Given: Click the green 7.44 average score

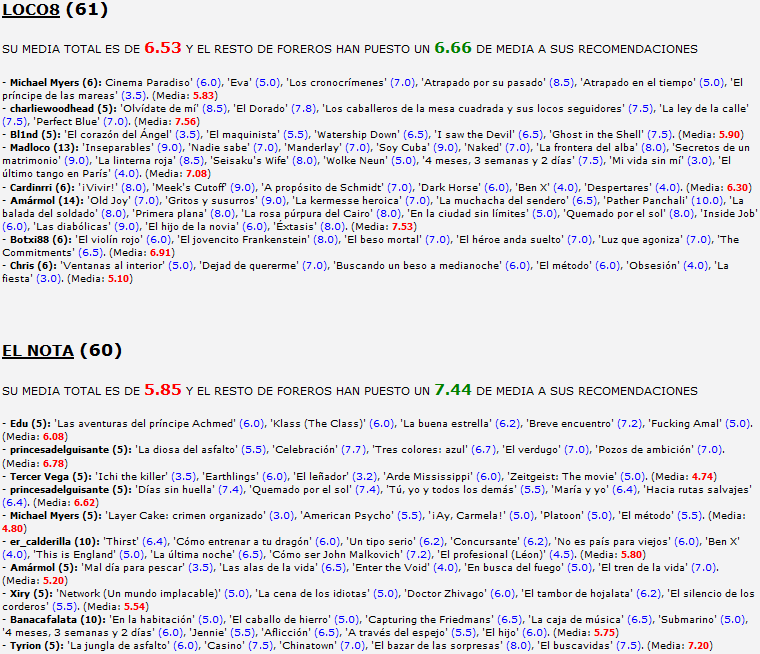Looking at the screenshot, I should 453,390.
